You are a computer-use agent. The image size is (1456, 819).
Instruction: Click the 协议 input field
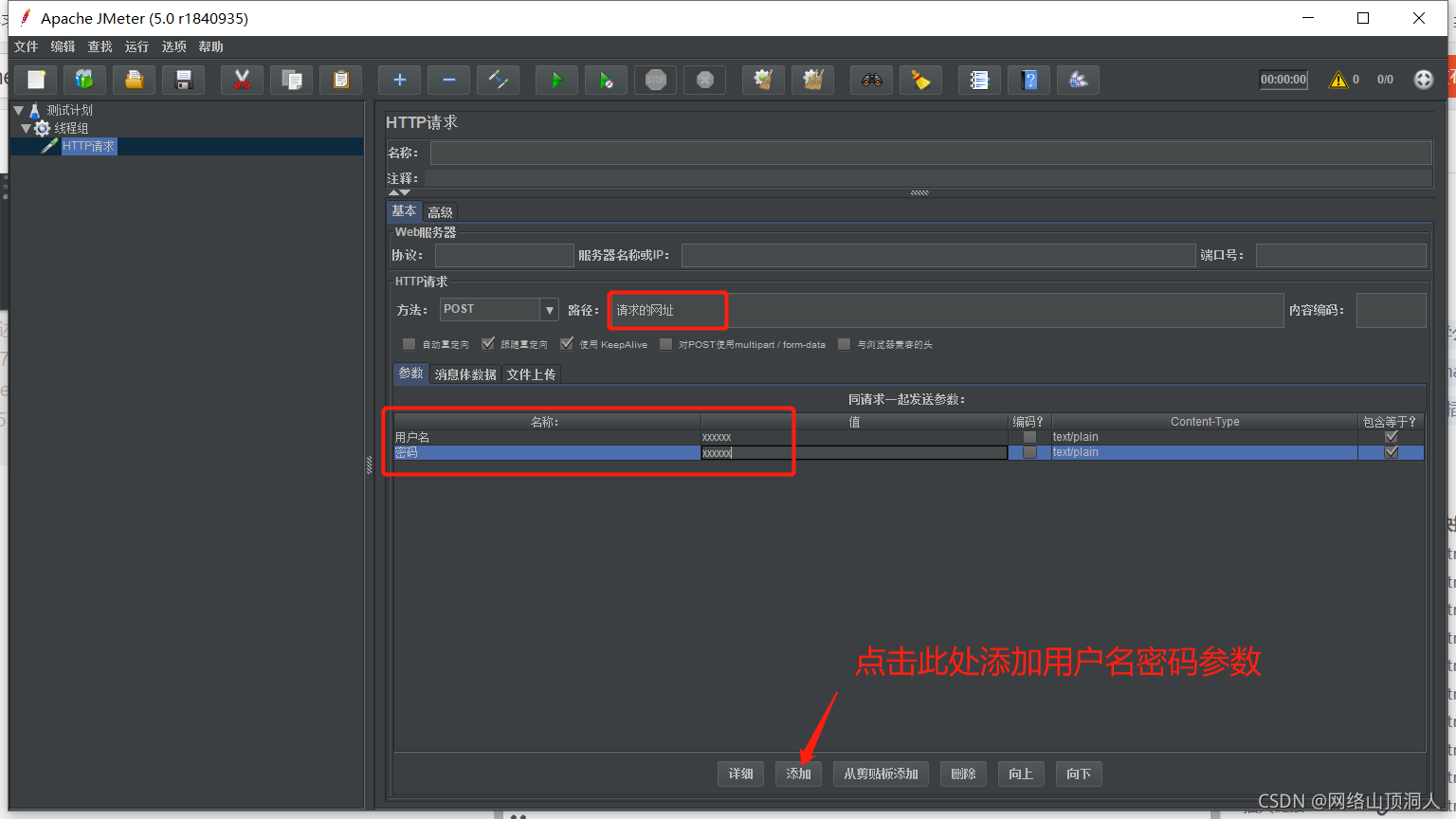click(504, 255)
